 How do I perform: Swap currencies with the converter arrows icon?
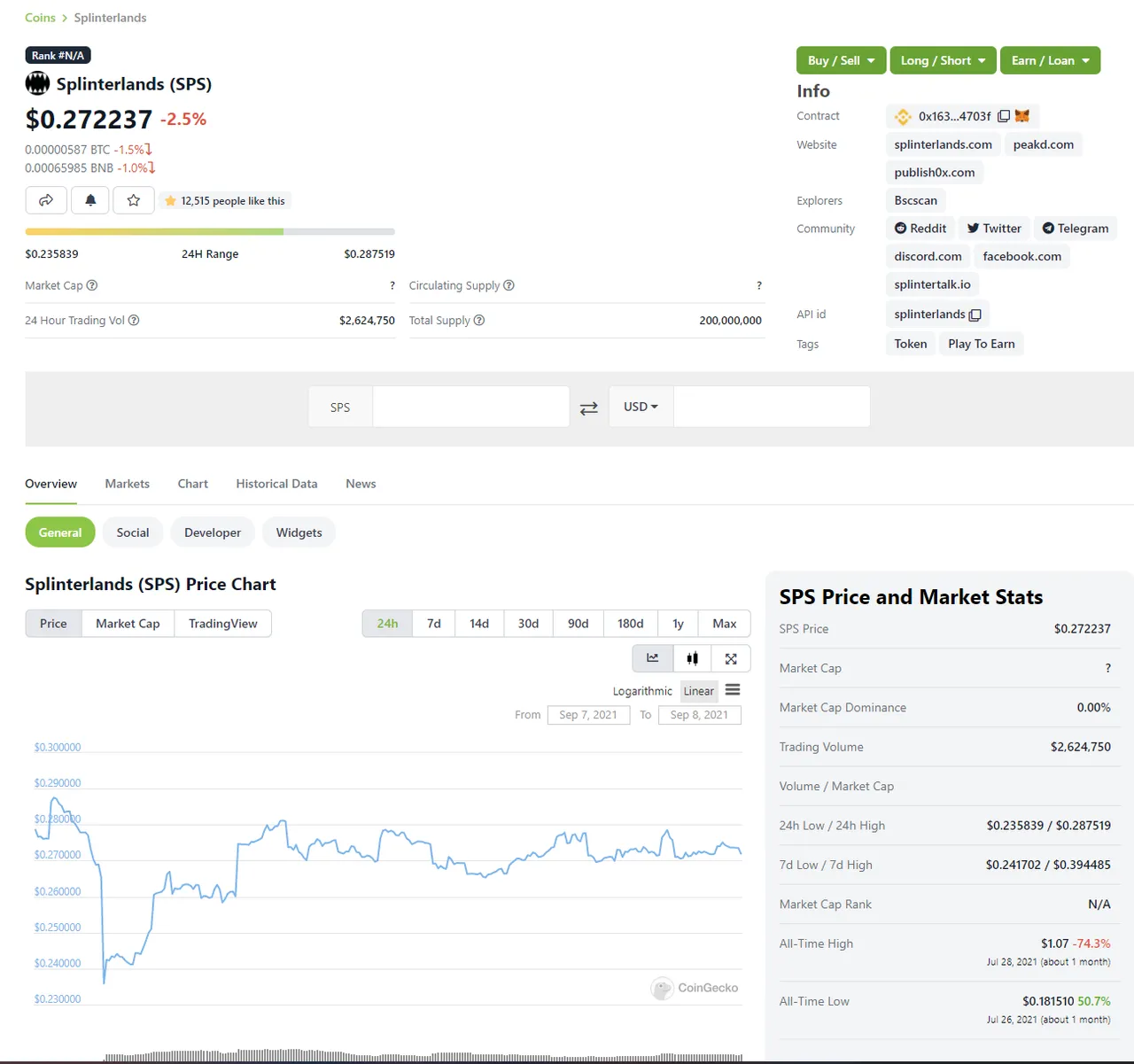pyautogui.click(x=589, y=408)
